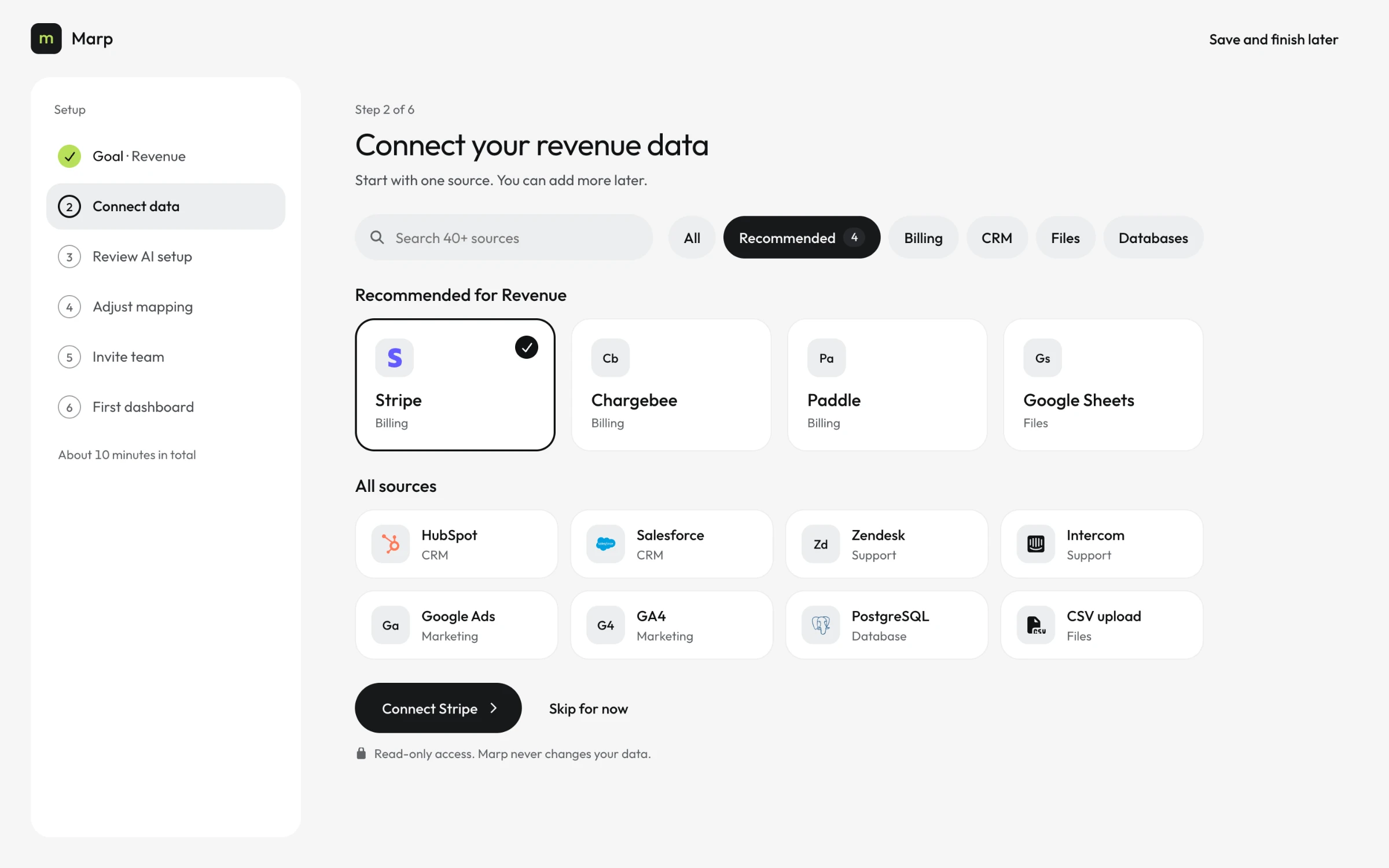Click the GA4 G4 icon

(x=605, y=625)
